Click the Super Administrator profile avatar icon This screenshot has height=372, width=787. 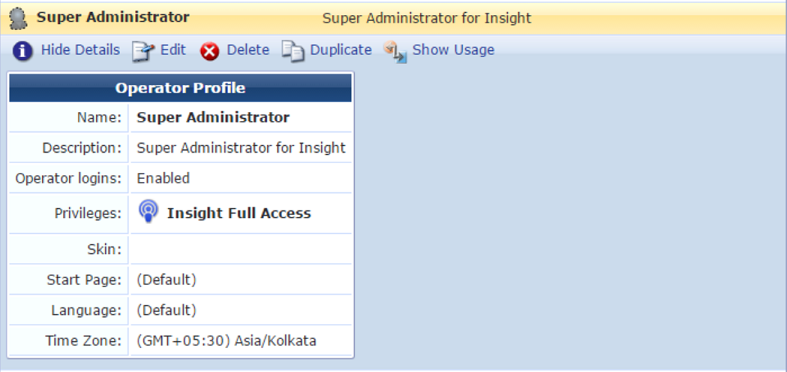(x=19, y=18)
